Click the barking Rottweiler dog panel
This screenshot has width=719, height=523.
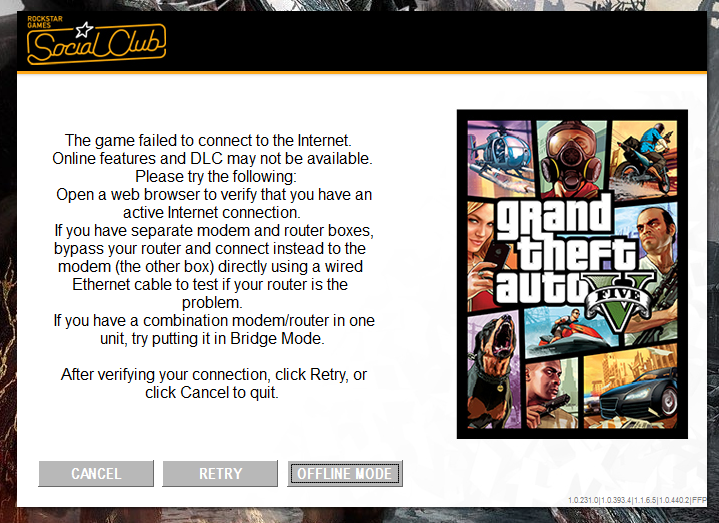point(493,371)
